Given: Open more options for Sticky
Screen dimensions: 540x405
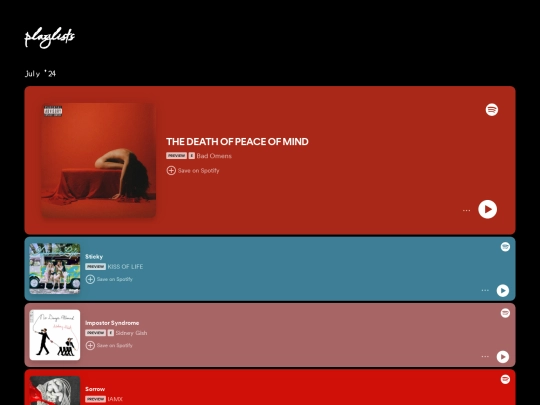Looking at the screenshot, I should [x=485, y=290].
